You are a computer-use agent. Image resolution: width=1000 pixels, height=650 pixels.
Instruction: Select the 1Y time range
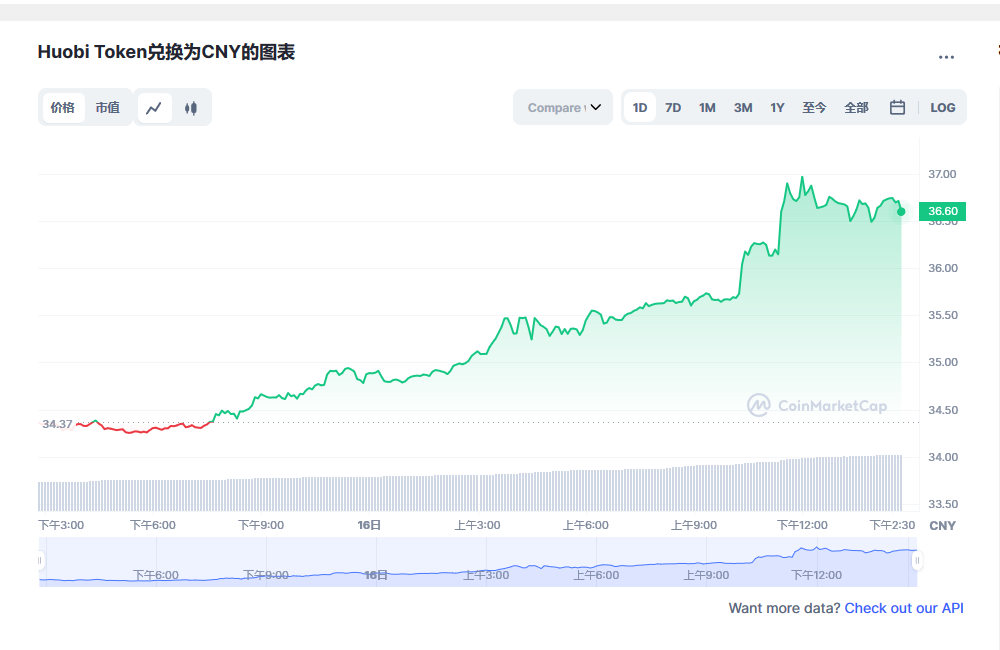777,107
